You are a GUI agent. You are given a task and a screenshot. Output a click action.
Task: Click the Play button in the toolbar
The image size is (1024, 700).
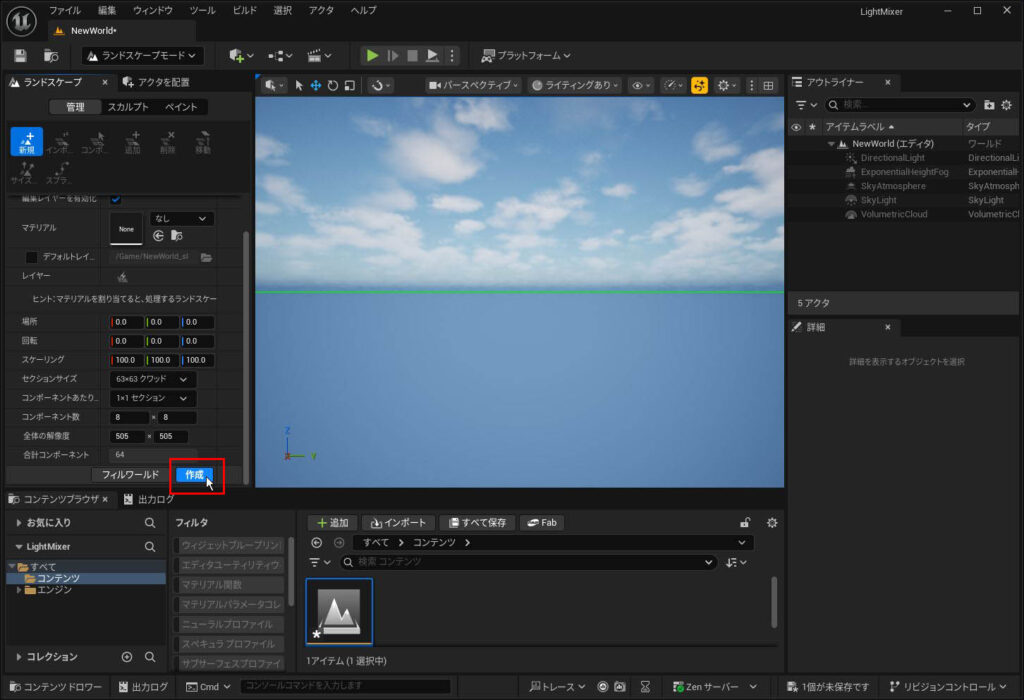tap(372, 56)
